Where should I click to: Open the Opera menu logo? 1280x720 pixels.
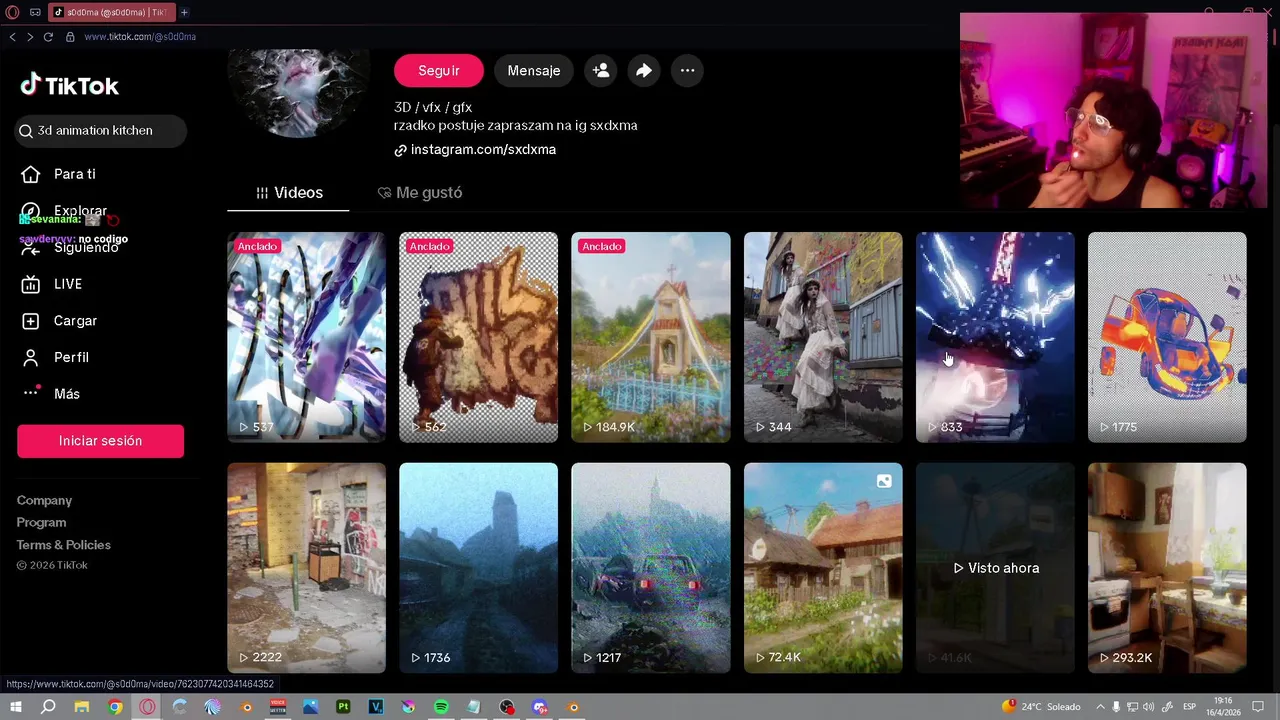click(x=12, y=12)
